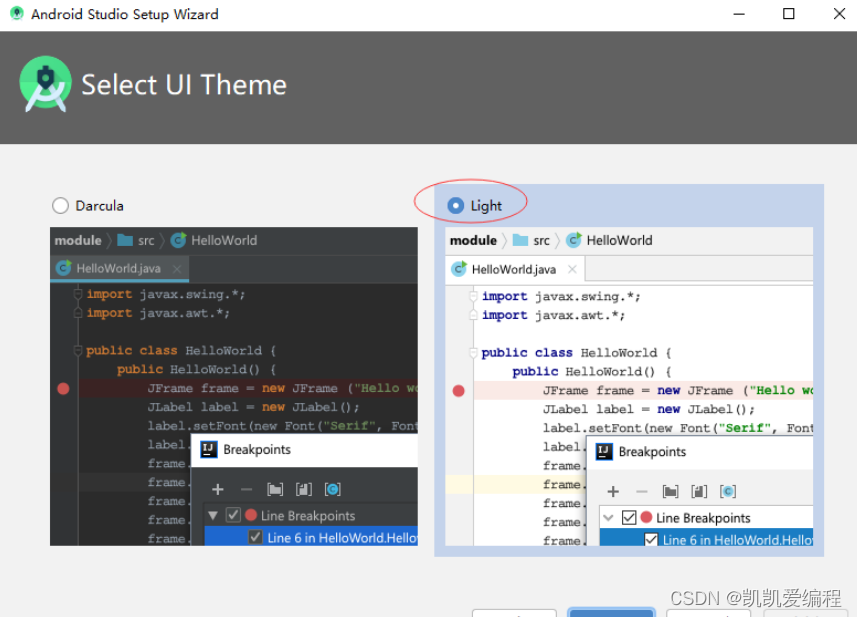Click 'import javax.awt.*;' line in Light editor
857x617 pixels.
[x=553, y=315]
